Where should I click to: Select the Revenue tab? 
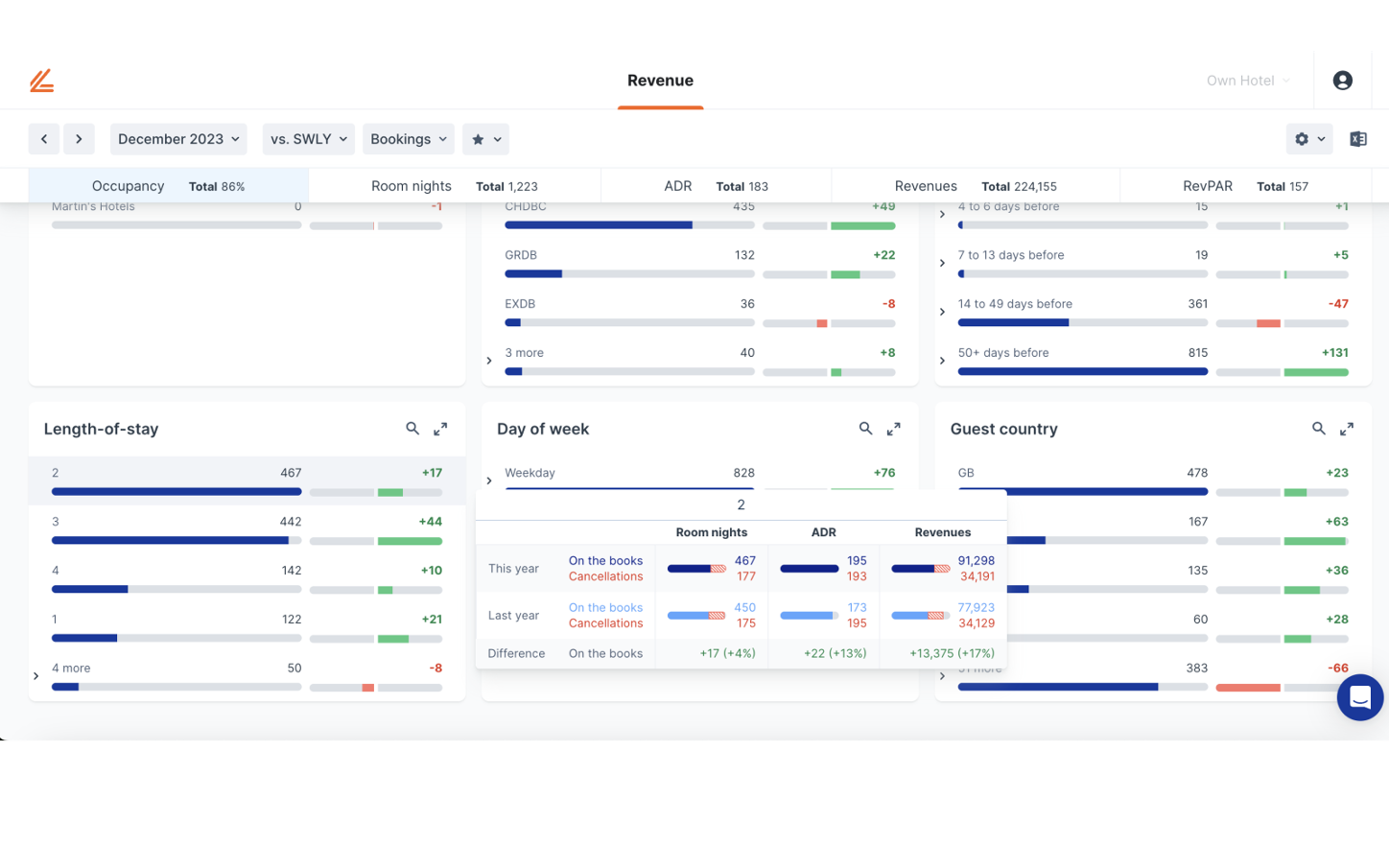pyautogui.click(x=660, y=81)
